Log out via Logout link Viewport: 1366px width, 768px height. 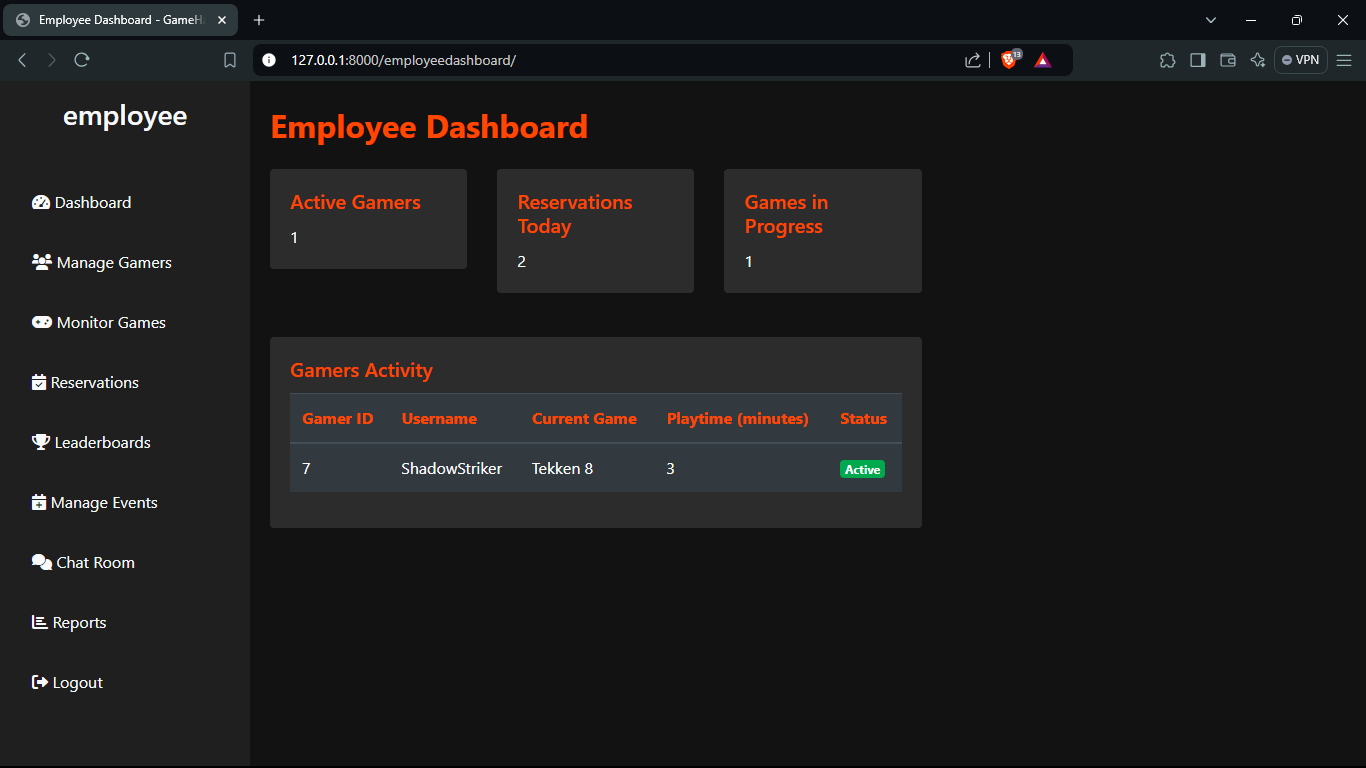[x=68, y=682]
